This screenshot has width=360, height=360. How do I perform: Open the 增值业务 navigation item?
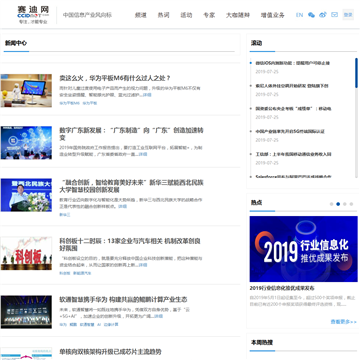coord(273,15)
